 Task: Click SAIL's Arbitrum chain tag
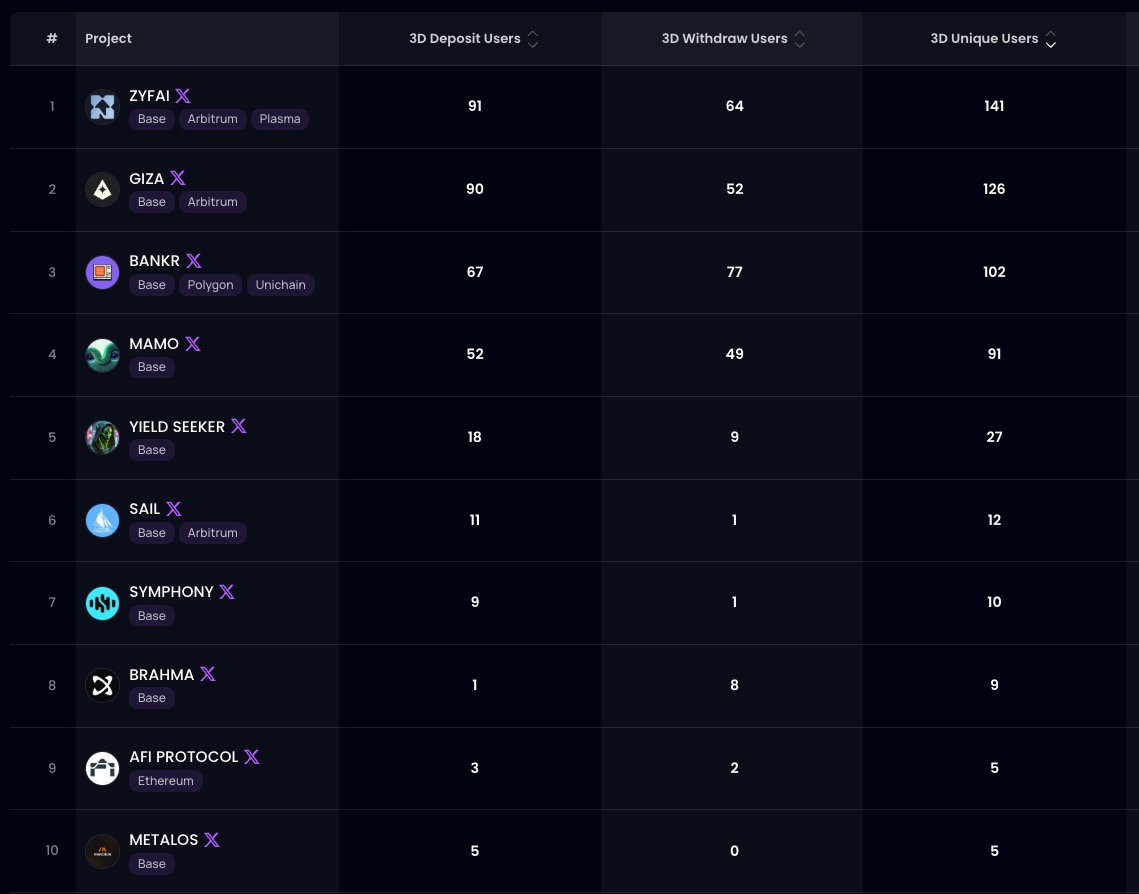pos(213,533)
